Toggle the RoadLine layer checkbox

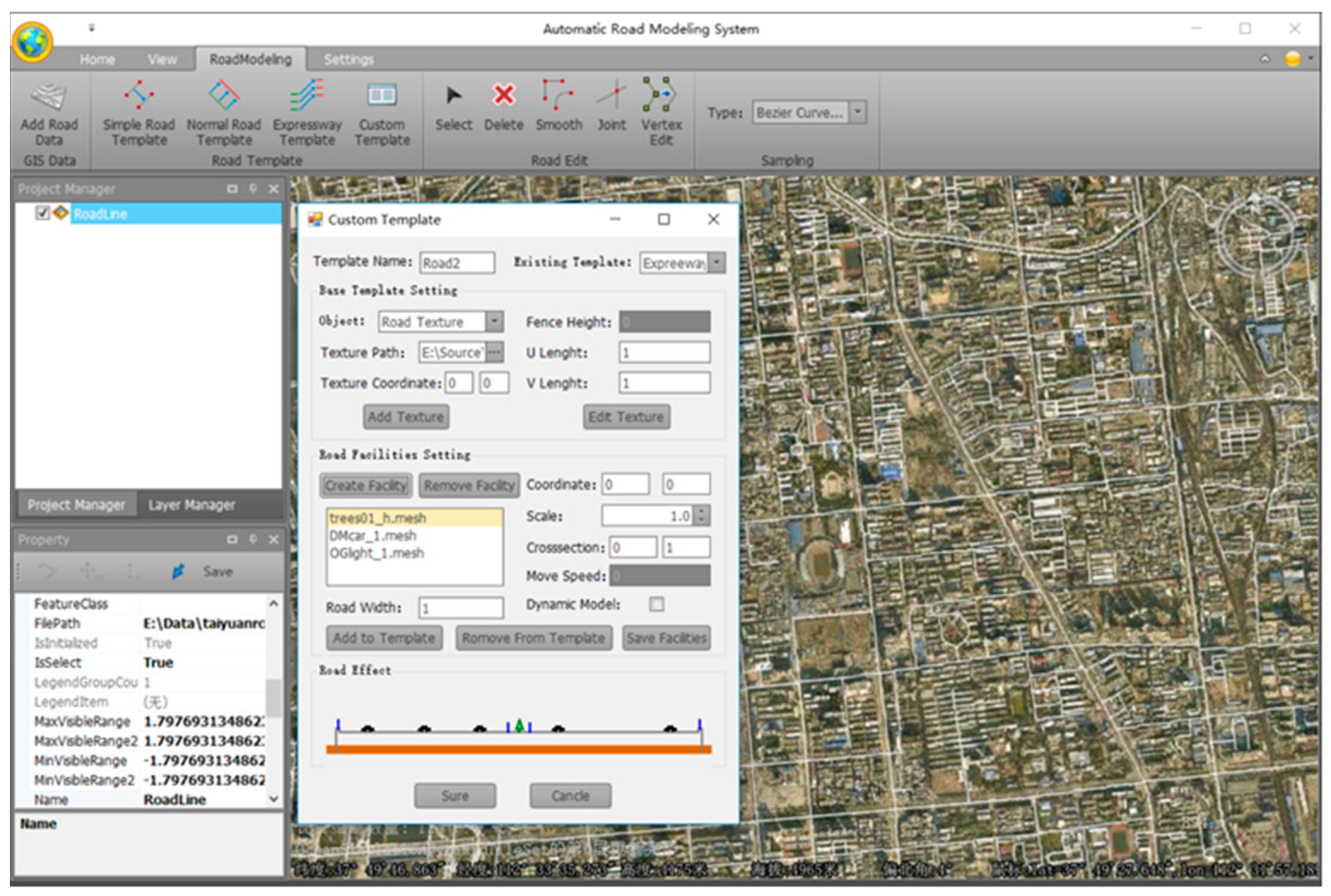(42, 213)
